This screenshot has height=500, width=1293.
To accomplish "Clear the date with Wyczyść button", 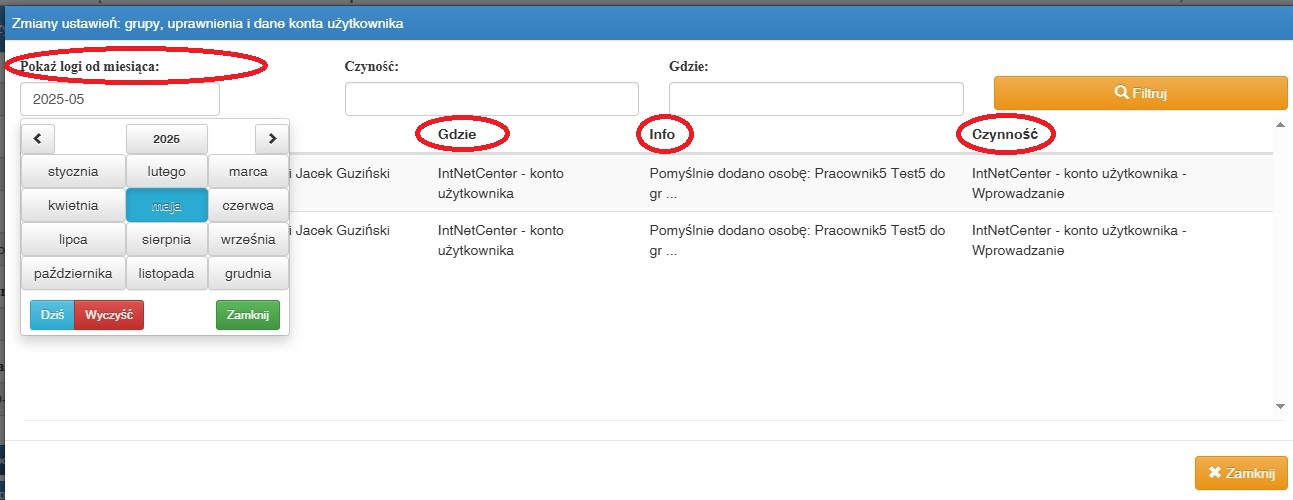I will click(109, 314).
